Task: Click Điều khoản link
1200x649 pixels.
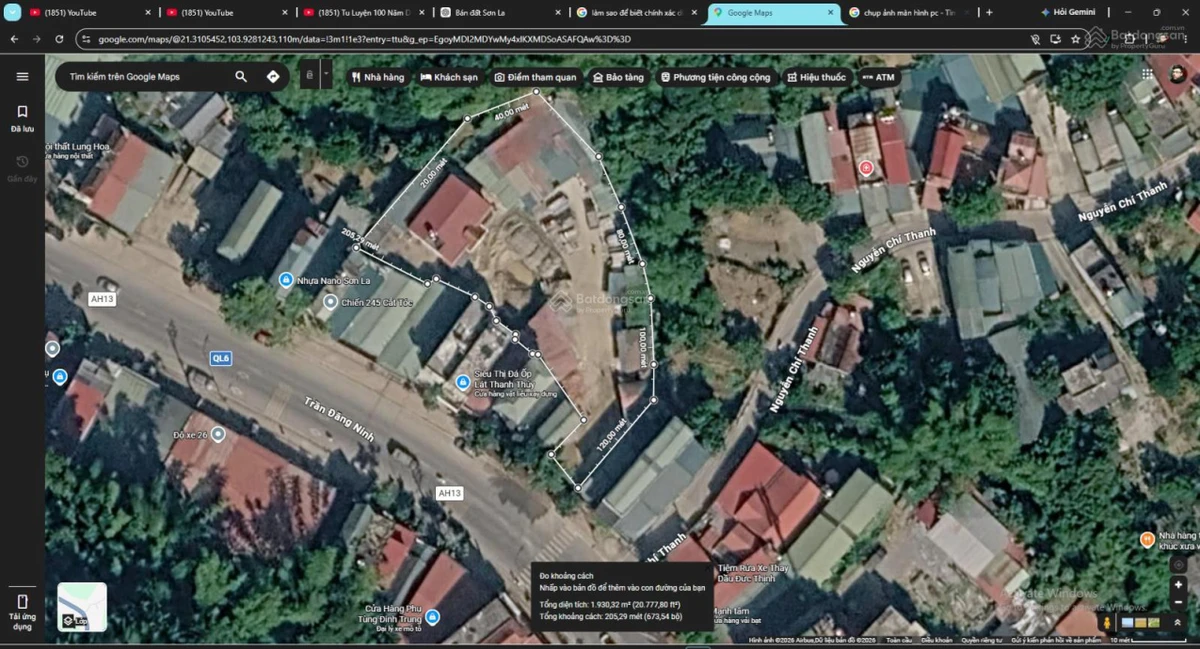Action: tap(936, 640)
